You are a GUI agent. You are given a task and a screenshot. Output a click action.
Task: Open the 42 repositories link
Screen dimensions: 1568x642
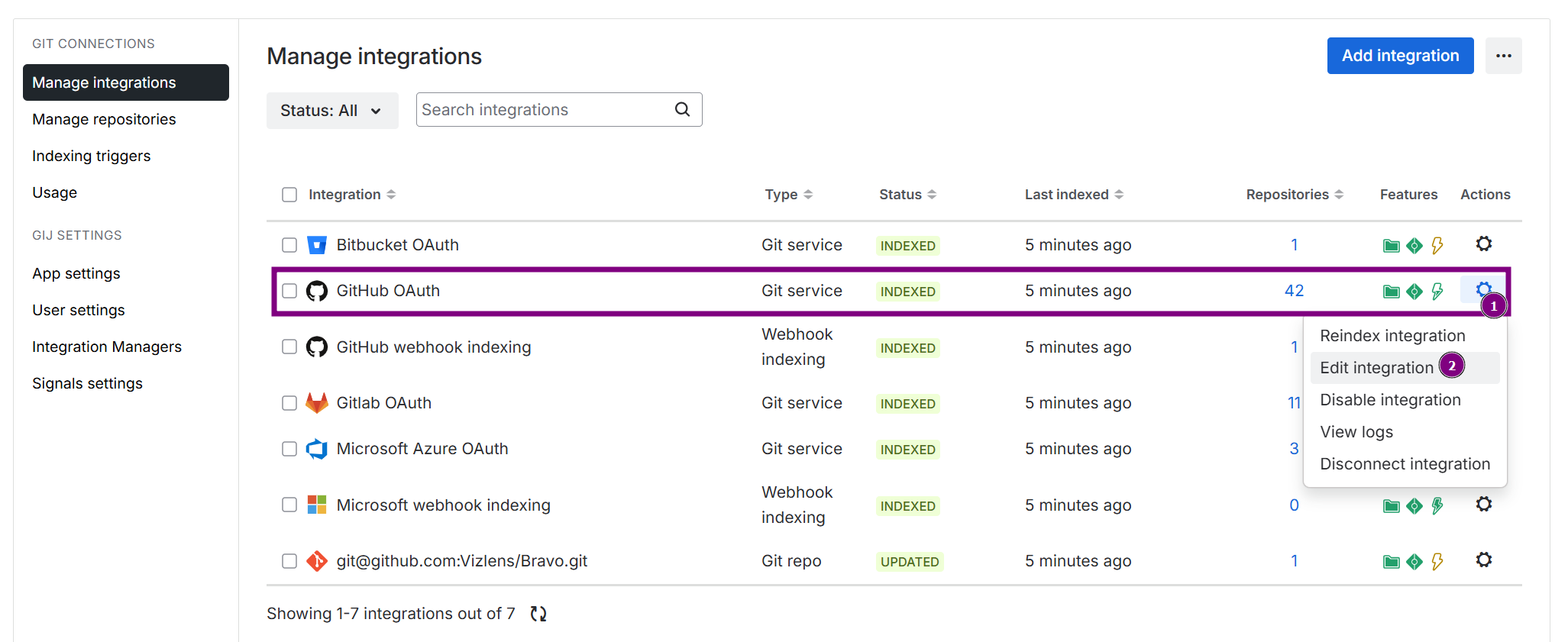pyautogui.click(x=1294, y=291)
